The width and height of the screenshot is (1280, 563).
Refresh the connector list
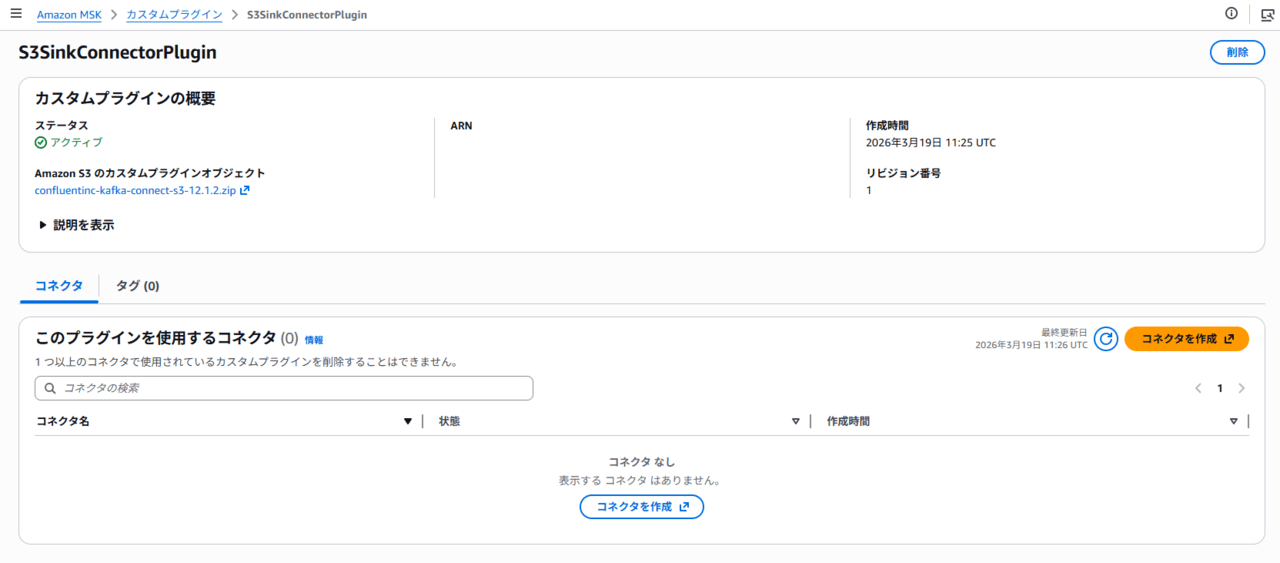1105,339
